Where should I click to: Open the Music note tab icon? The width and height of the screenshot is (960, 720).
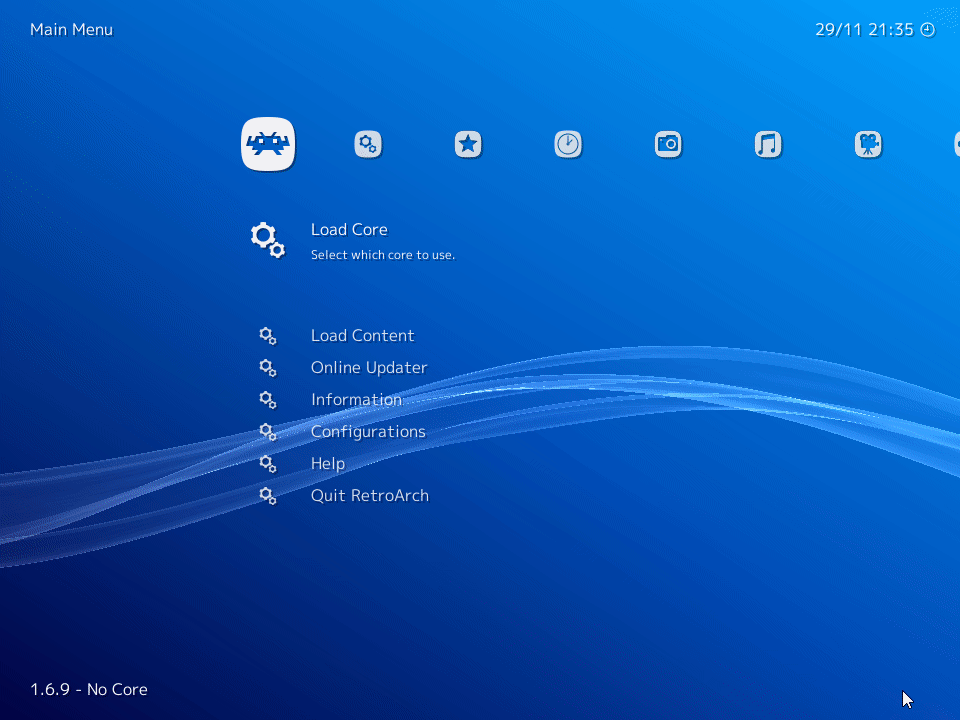click(768, 144)
